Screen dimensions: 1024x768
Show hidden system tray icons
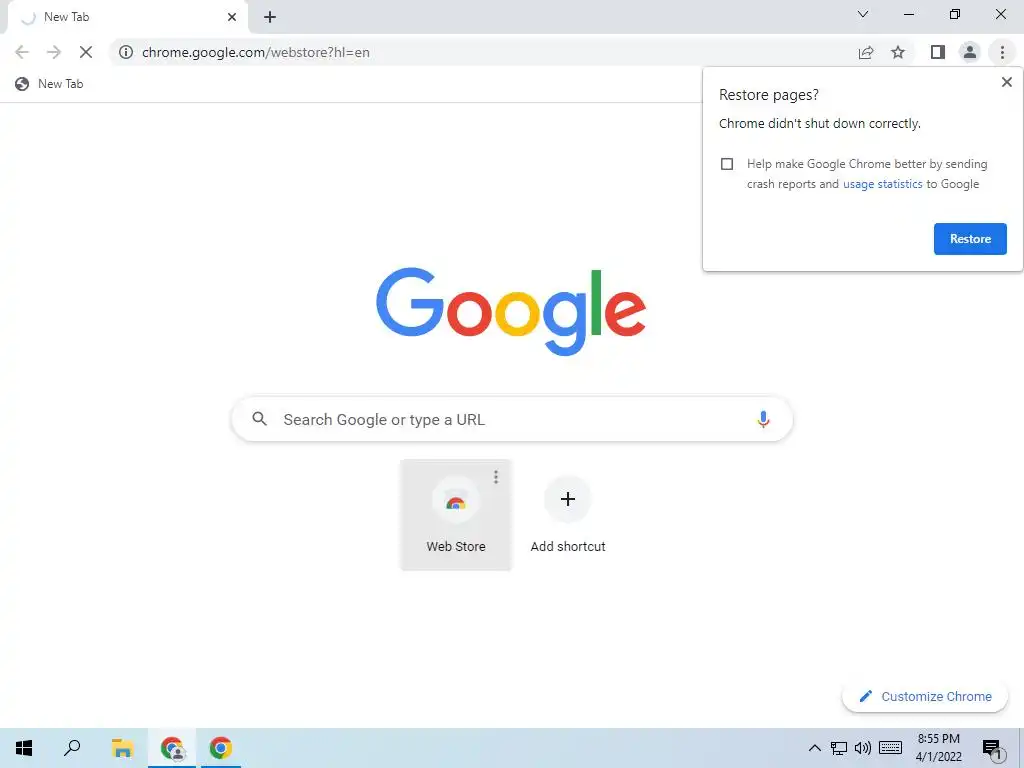pos(814,748)
